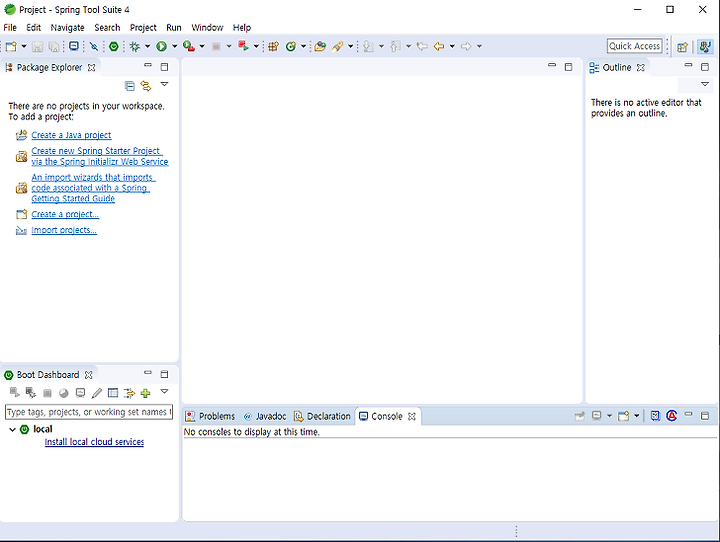Click the 'Install local cloud services' link
The height and width of the screenshot is (542, 720).
94,442
